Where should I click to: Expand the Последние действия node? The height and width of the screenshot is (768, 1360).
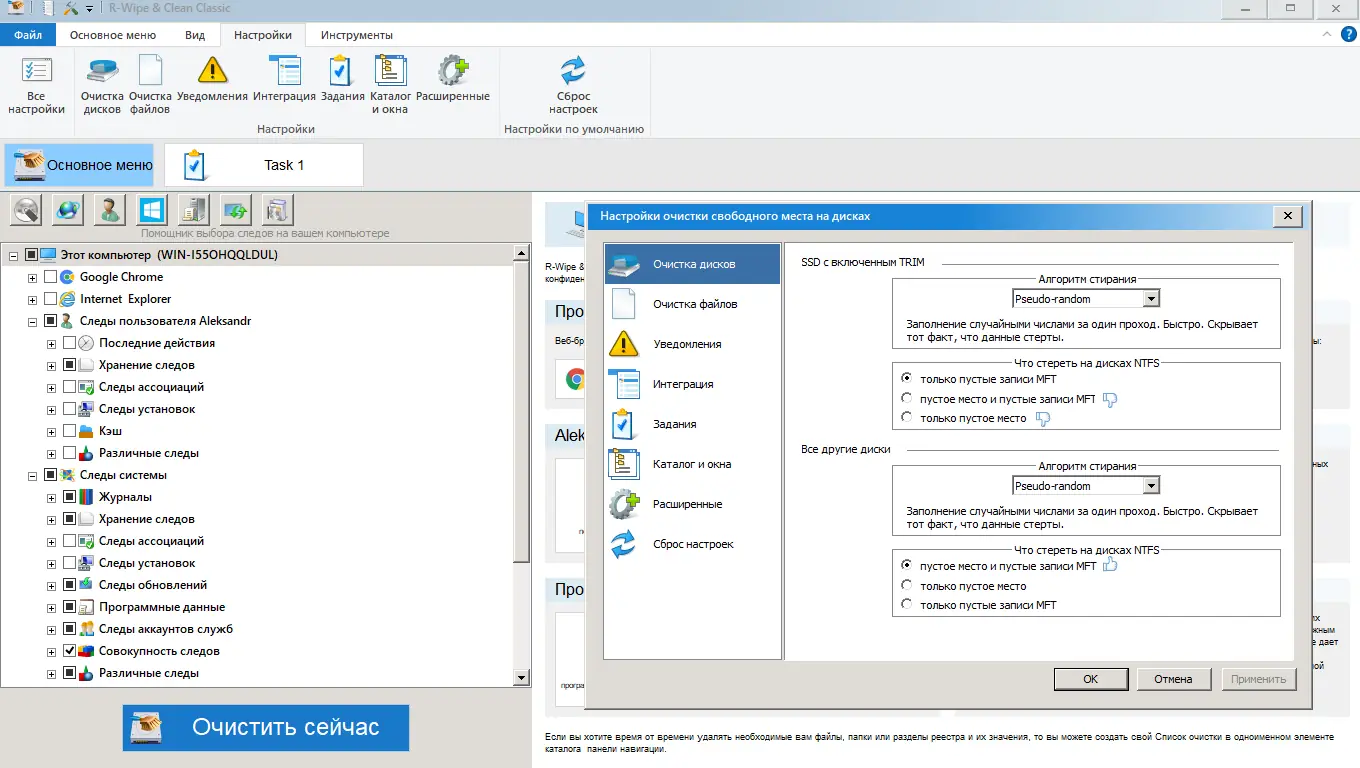pos(52,343)
